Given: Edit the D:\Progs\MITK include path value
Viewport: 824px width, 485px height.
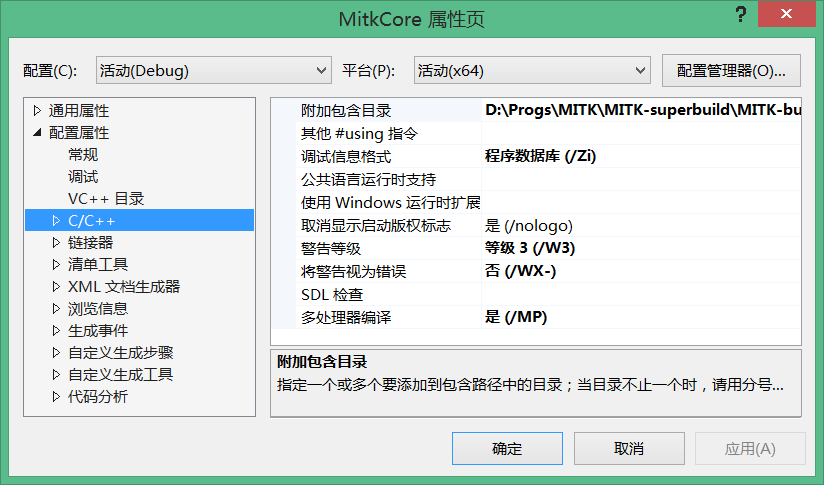Looking at the screenshot, I should point(642,110).
